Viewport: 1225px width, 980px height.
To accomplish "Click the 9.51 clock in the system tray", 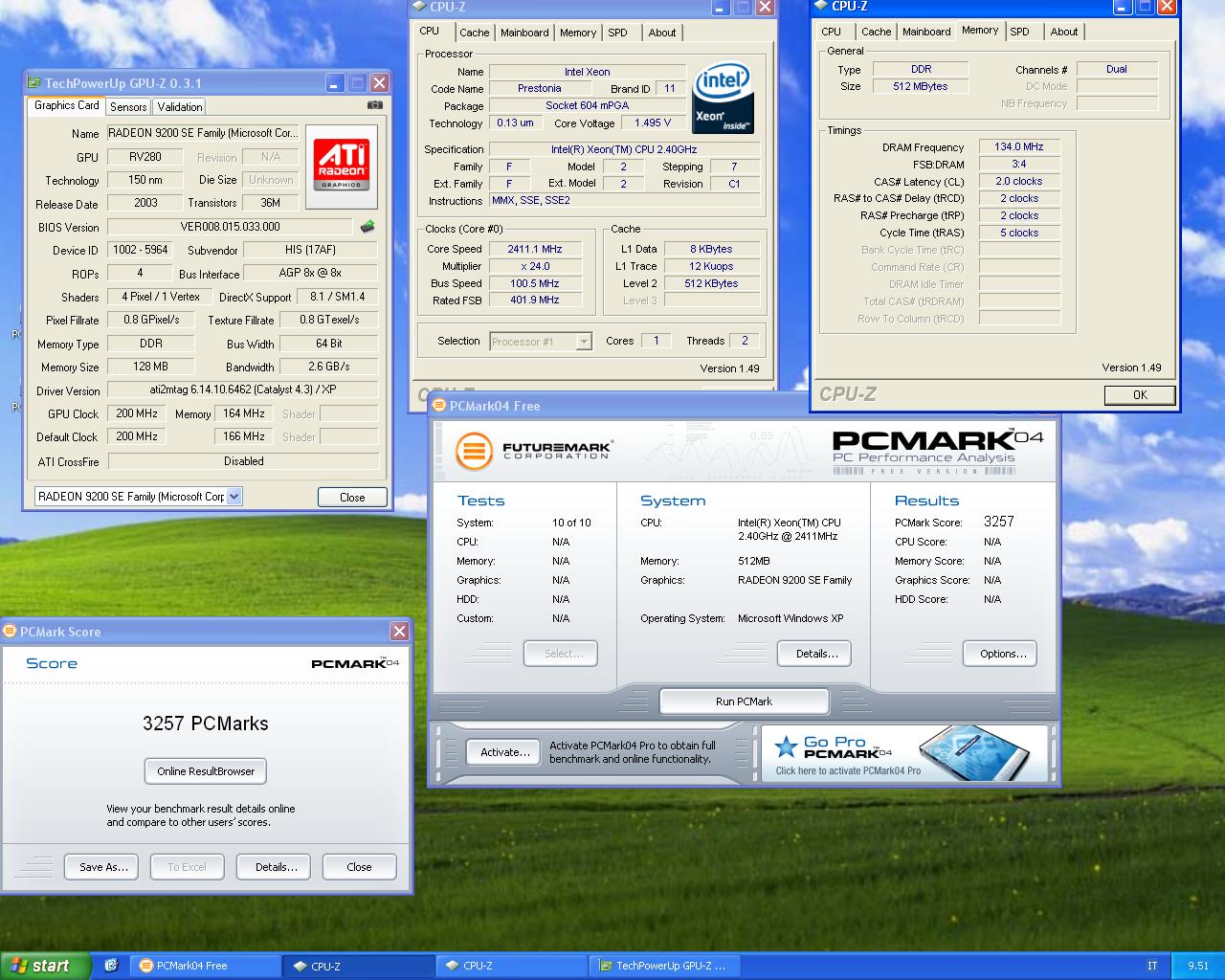I will coord(1197,966).
